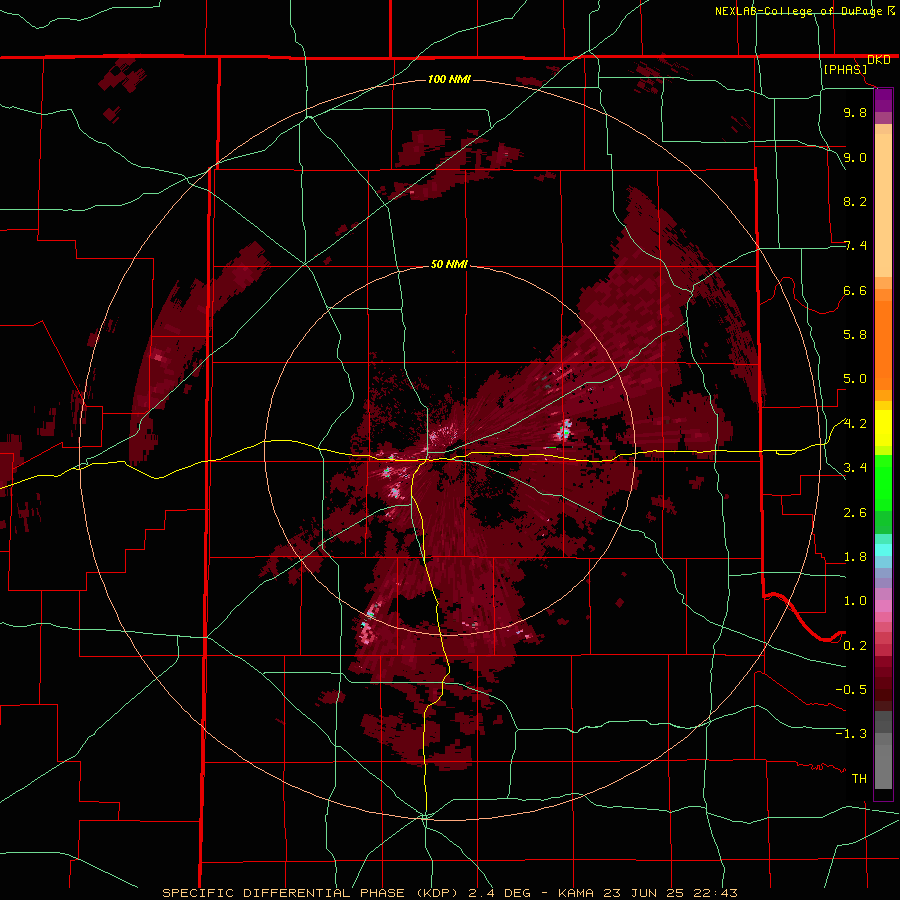Image resolution: width=900 pixels, height=900 pixels.
Task: Select the 4.2 legend value
Action: pos(855,424)
